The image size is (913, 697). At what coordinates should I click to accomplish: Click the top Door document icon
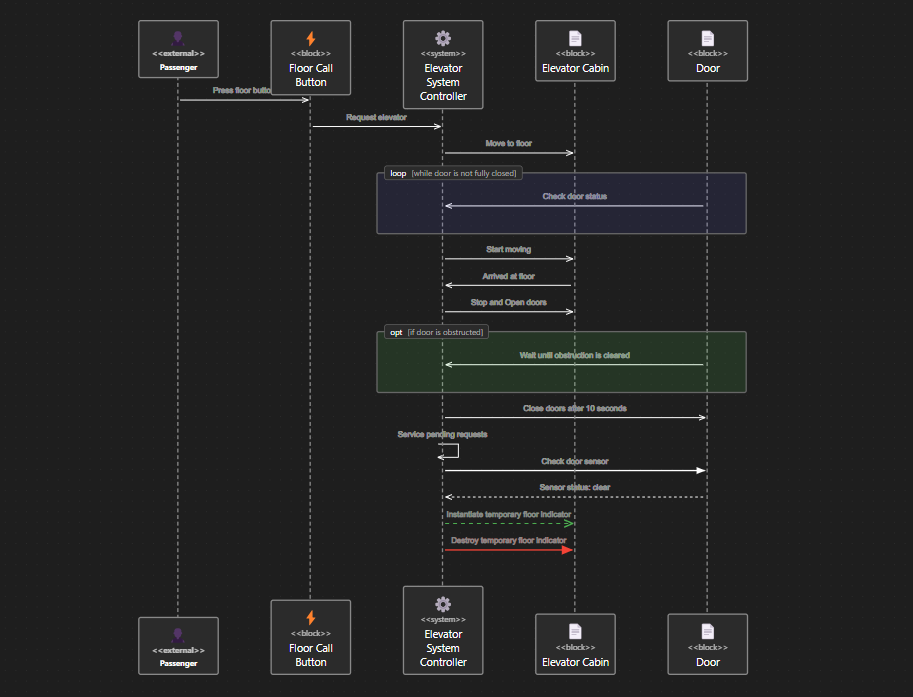707,38
